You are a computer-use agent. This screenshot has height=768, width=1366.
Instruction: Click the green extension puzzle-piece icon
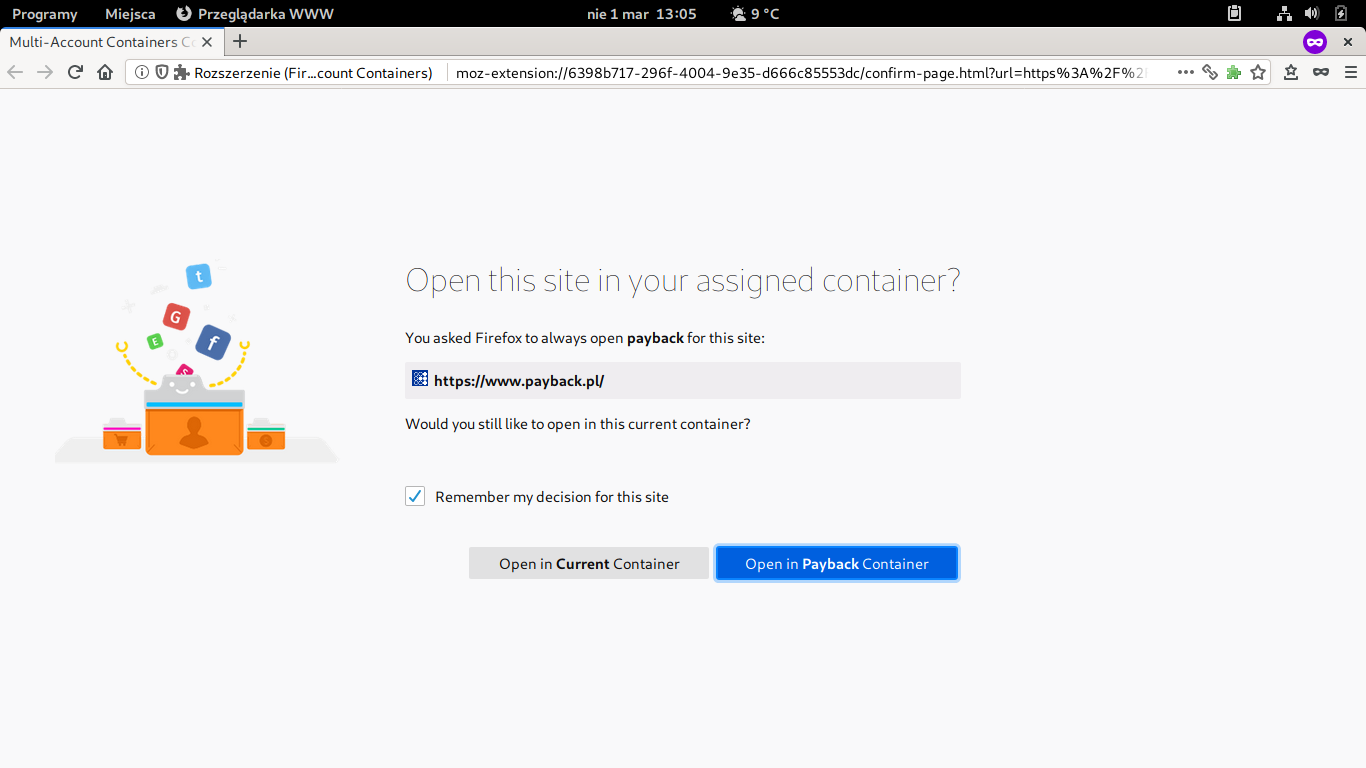tap(1233, 72)
